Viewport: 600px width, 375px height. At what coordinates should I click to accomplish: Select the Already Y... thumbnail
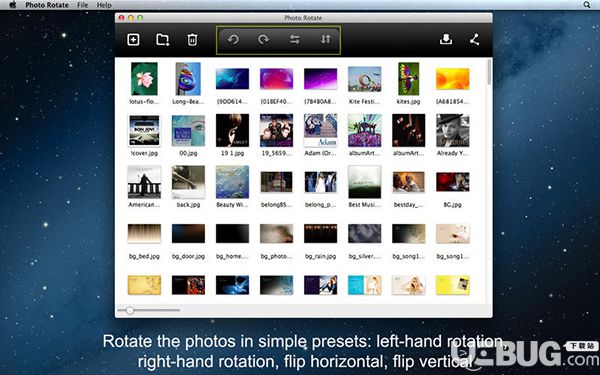(453, 130)
